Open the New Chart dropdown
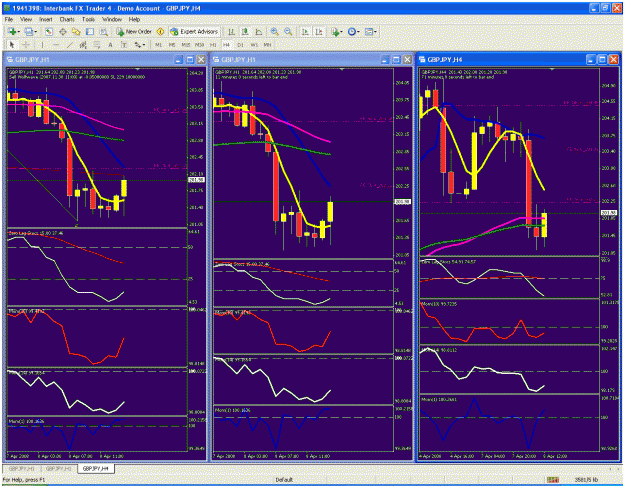 click(14, 31)
